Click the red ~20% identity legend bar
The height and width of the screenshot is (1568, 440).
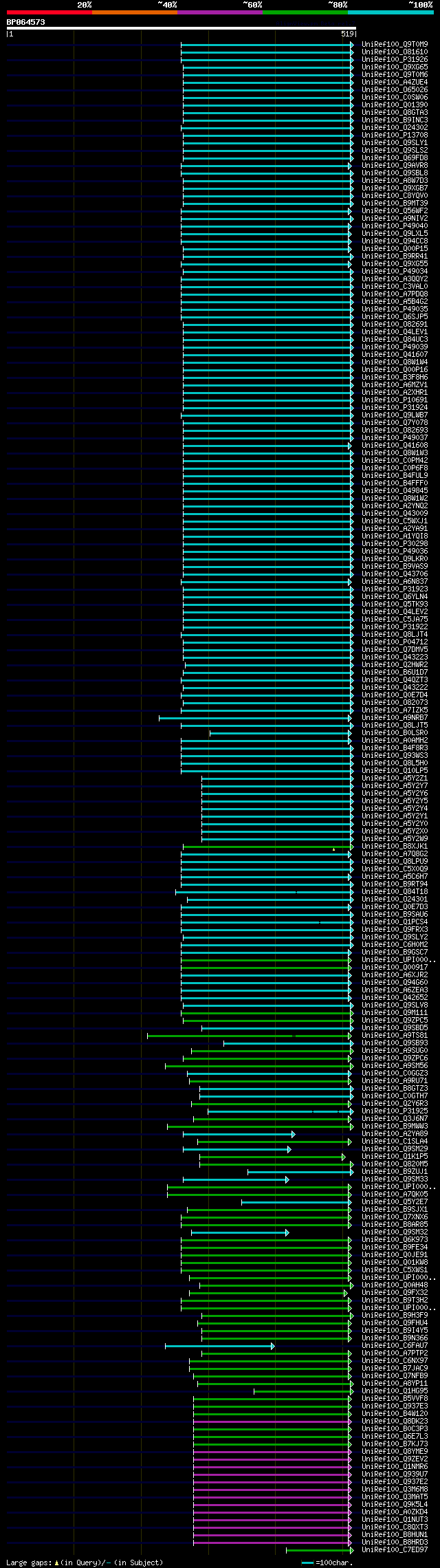[49, 12]
